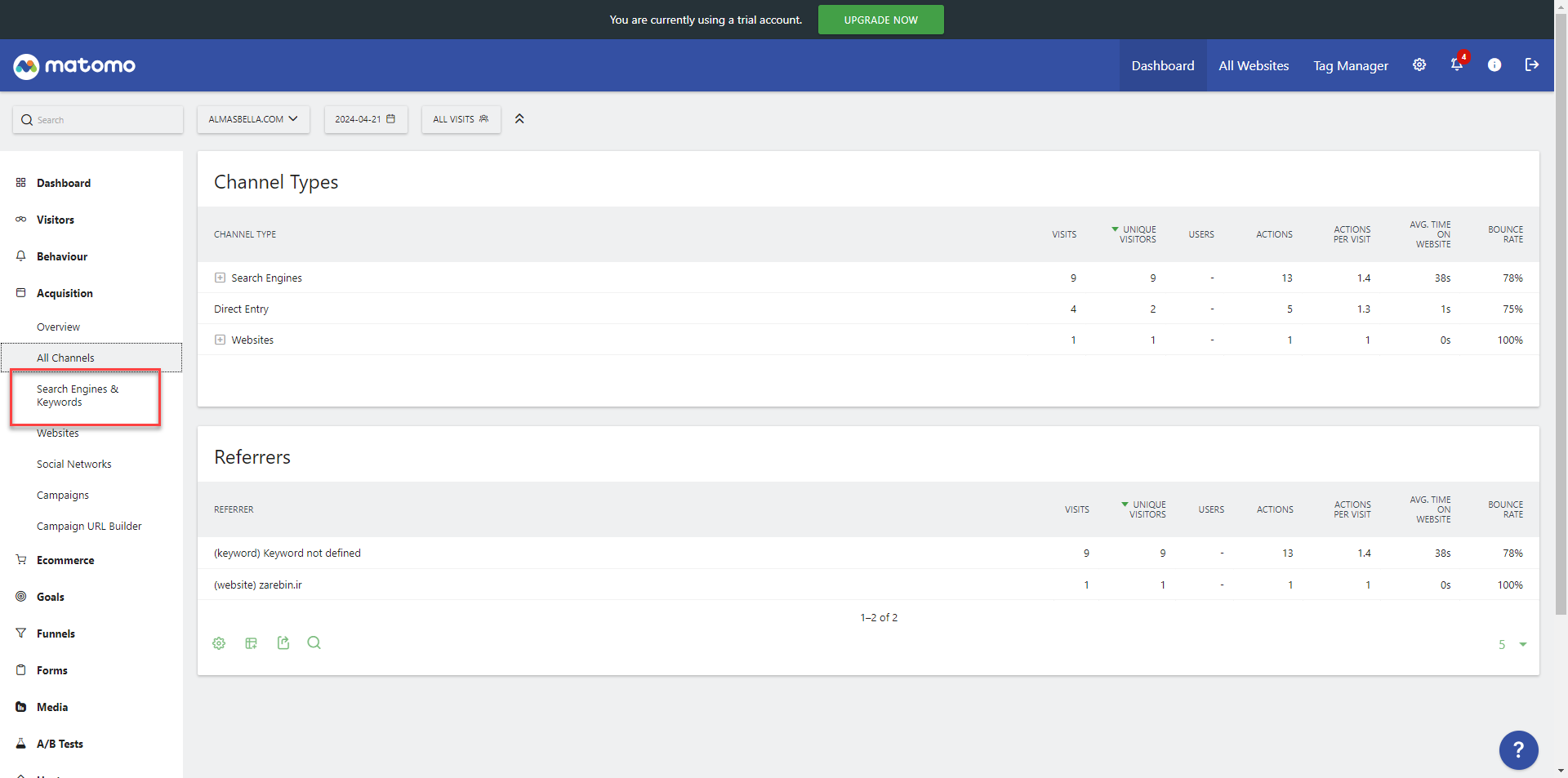
Task: Click the info circle icon in header
Action: (x=1494, y=65)
